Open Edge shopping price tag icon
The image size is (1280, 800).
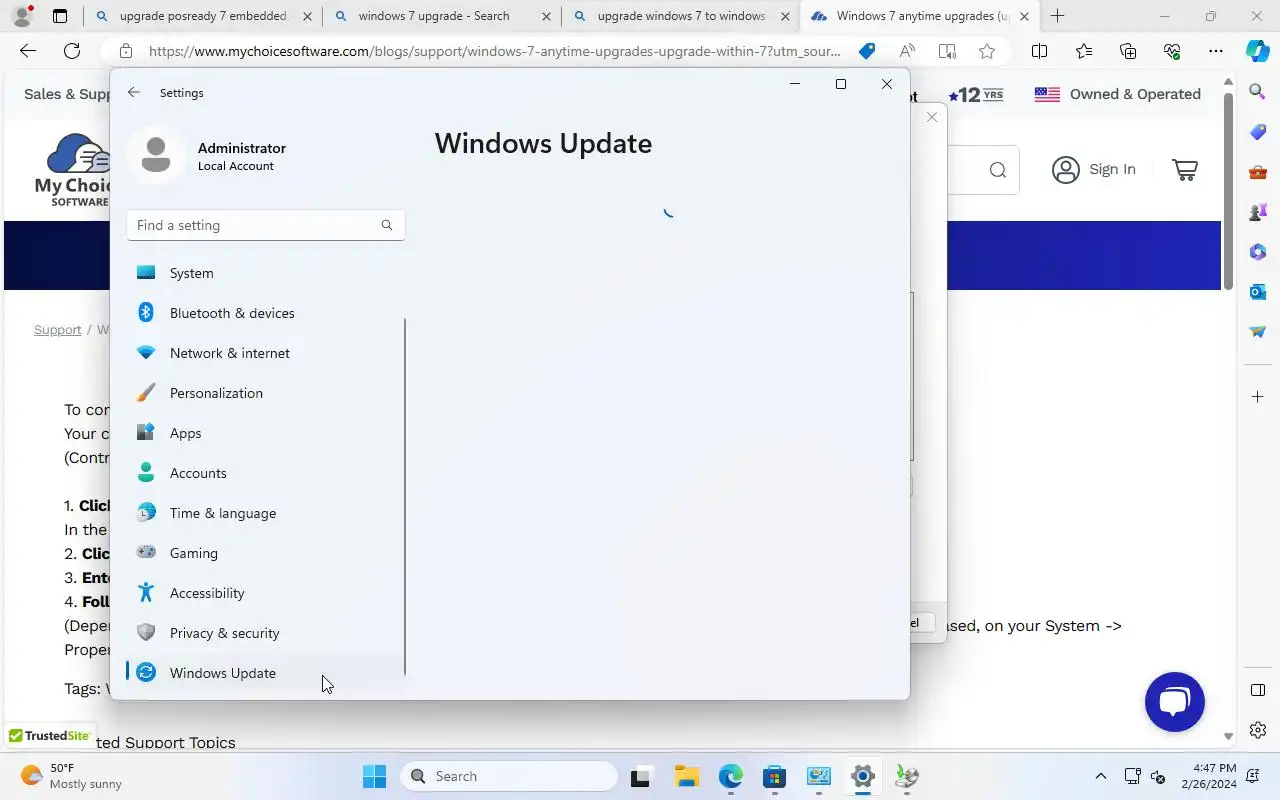[867, 51]
